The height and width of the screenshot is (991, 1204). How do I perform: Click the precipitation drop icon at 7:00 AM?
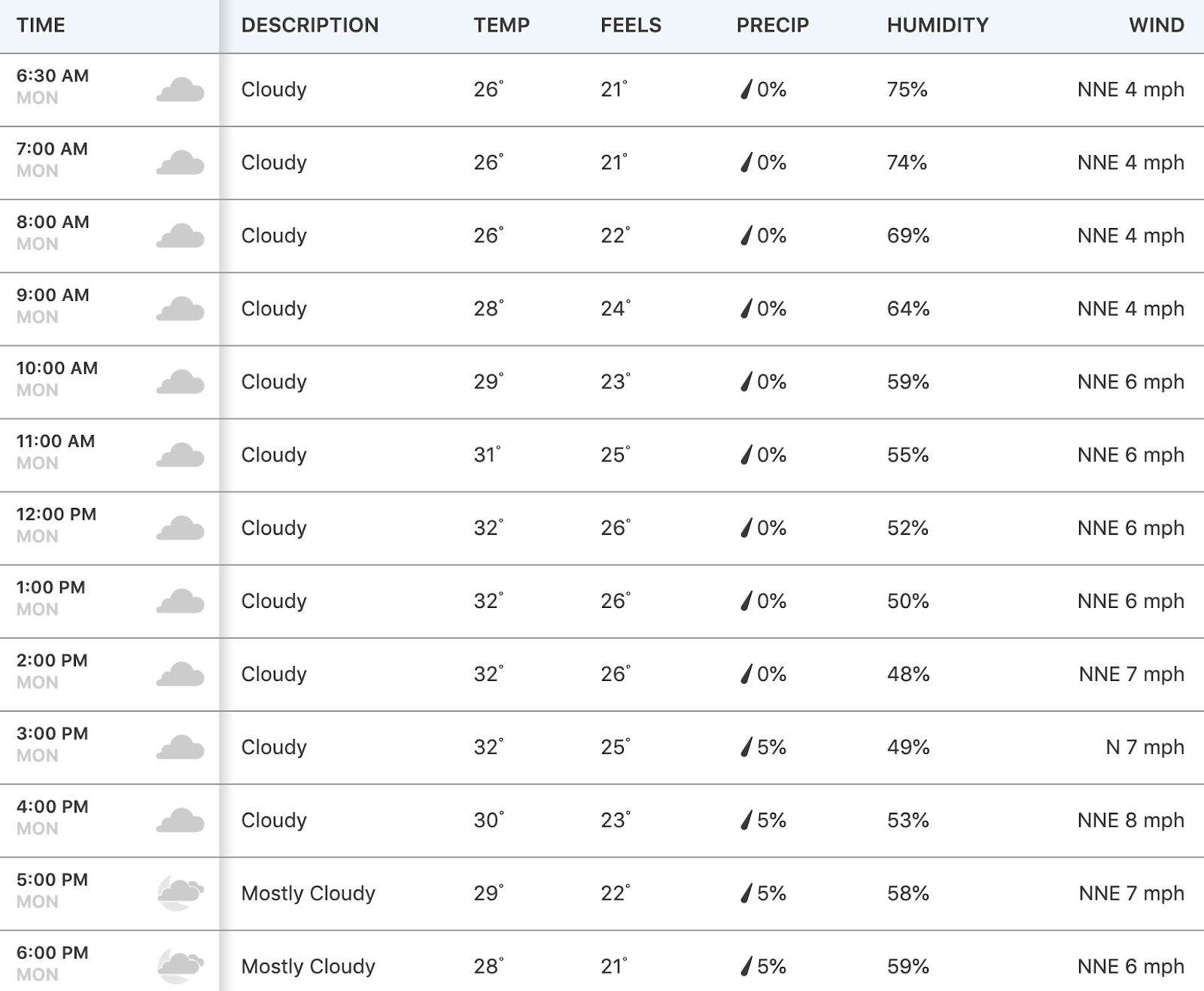point(746,163)
